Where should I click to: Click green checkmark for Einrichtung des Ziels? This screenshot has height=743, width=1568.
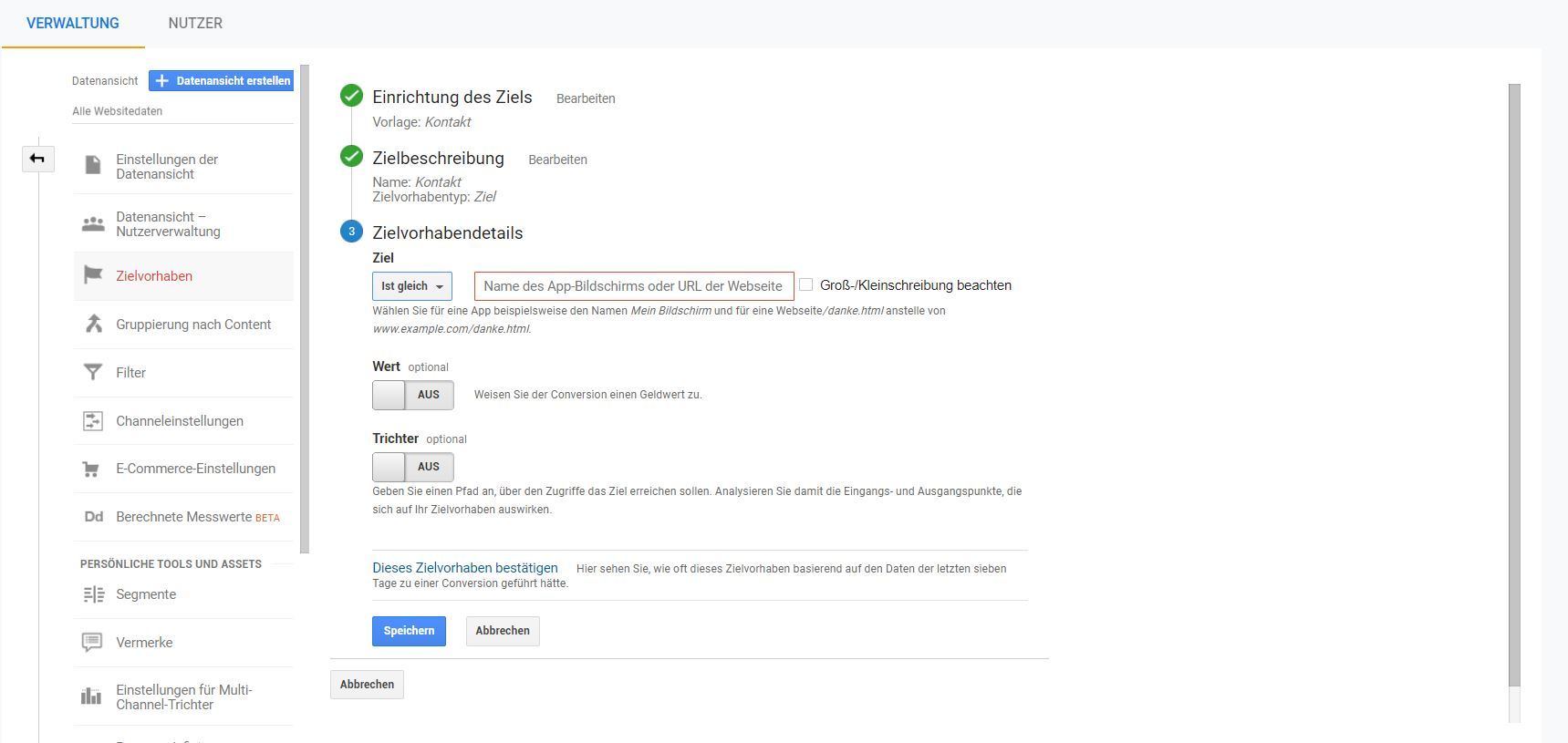tap(351, 96)
